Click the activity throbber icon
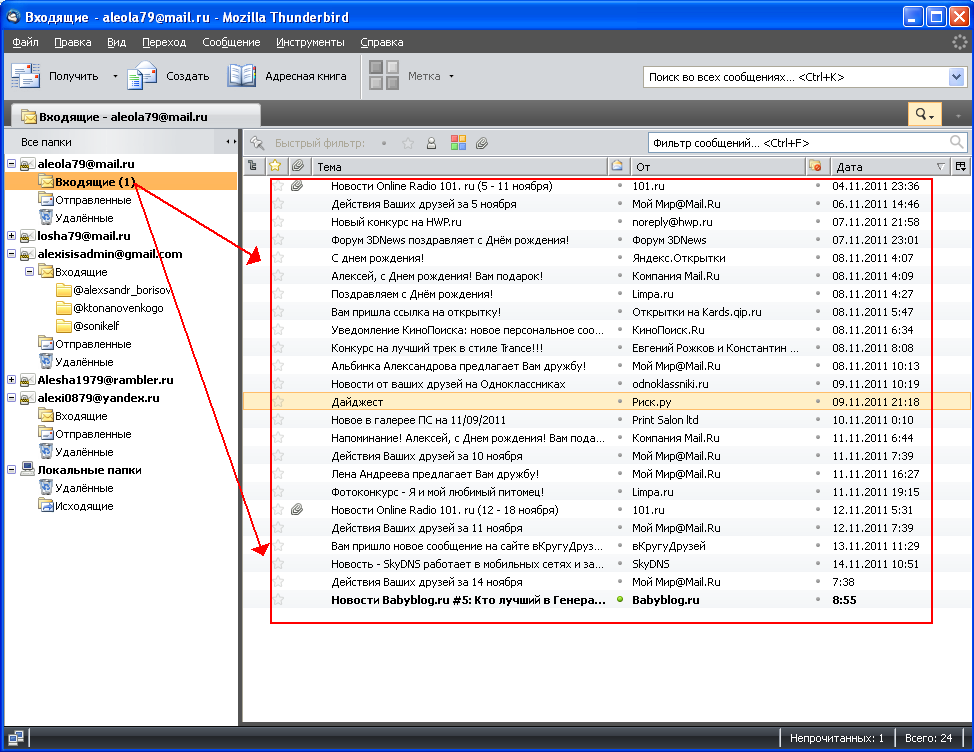 click(960, 42)
